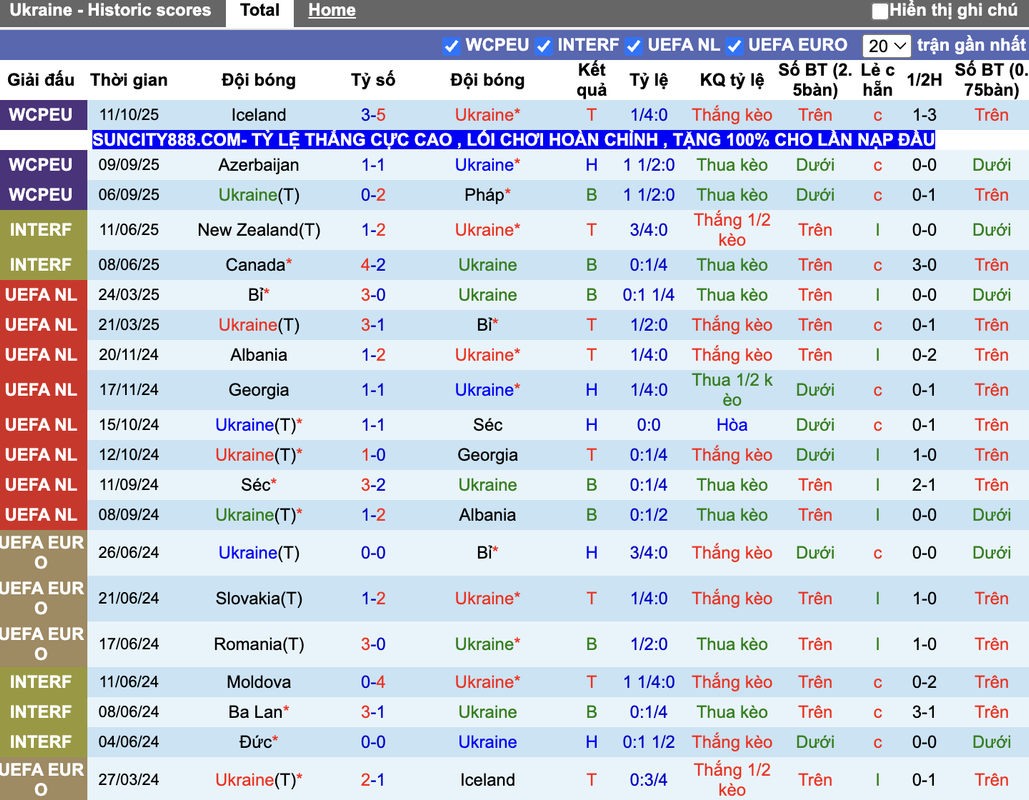Screen dimensions: 1029x800
Task: Click the date 21/03/25
Action: coord(129,325)
